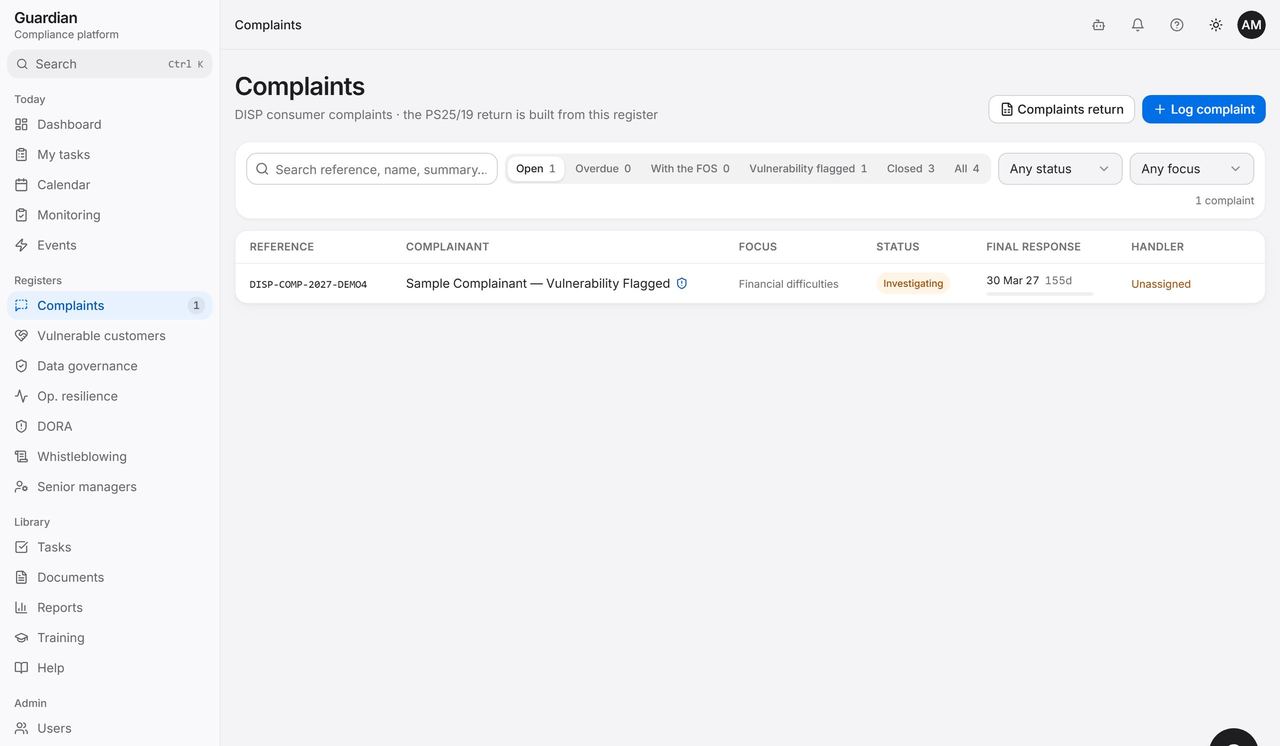Select the Overdue filter tab

[x=603, y=169]
